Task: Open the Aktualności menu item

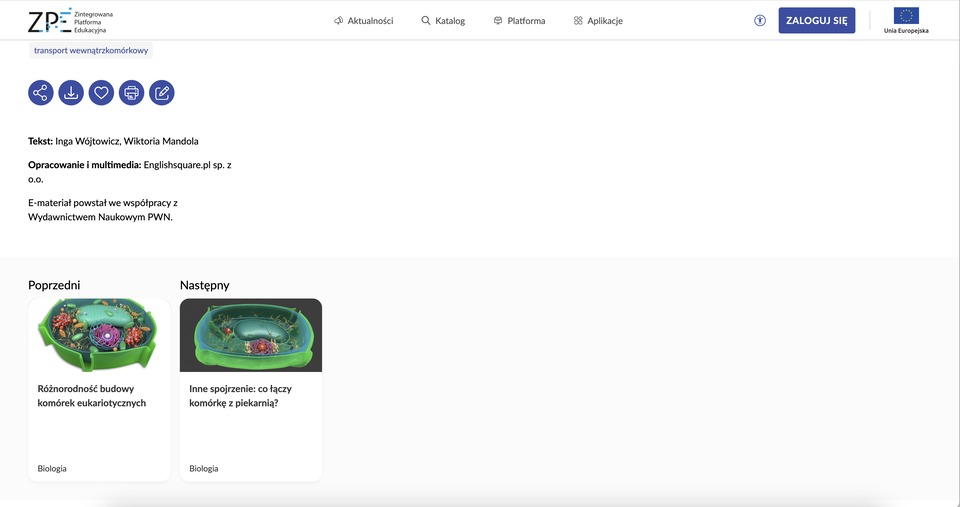Action: click(363, 21)
